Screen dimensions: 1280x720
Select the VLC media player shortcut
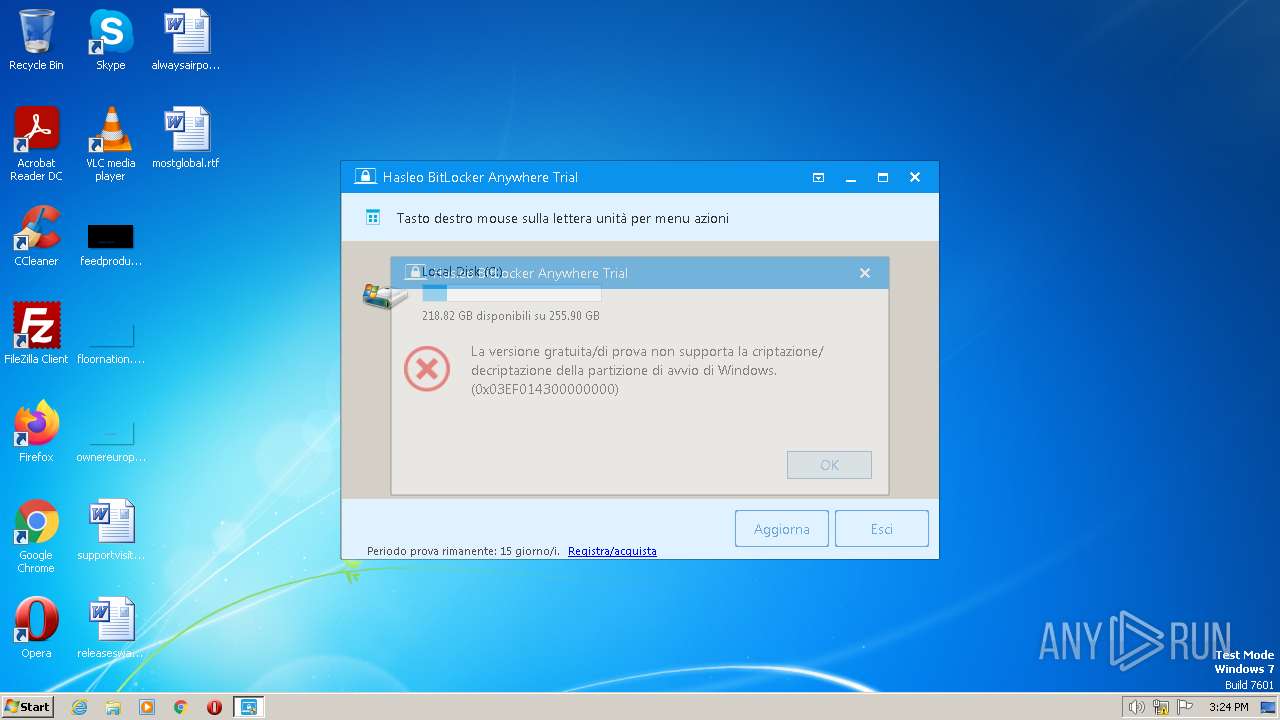110,144
